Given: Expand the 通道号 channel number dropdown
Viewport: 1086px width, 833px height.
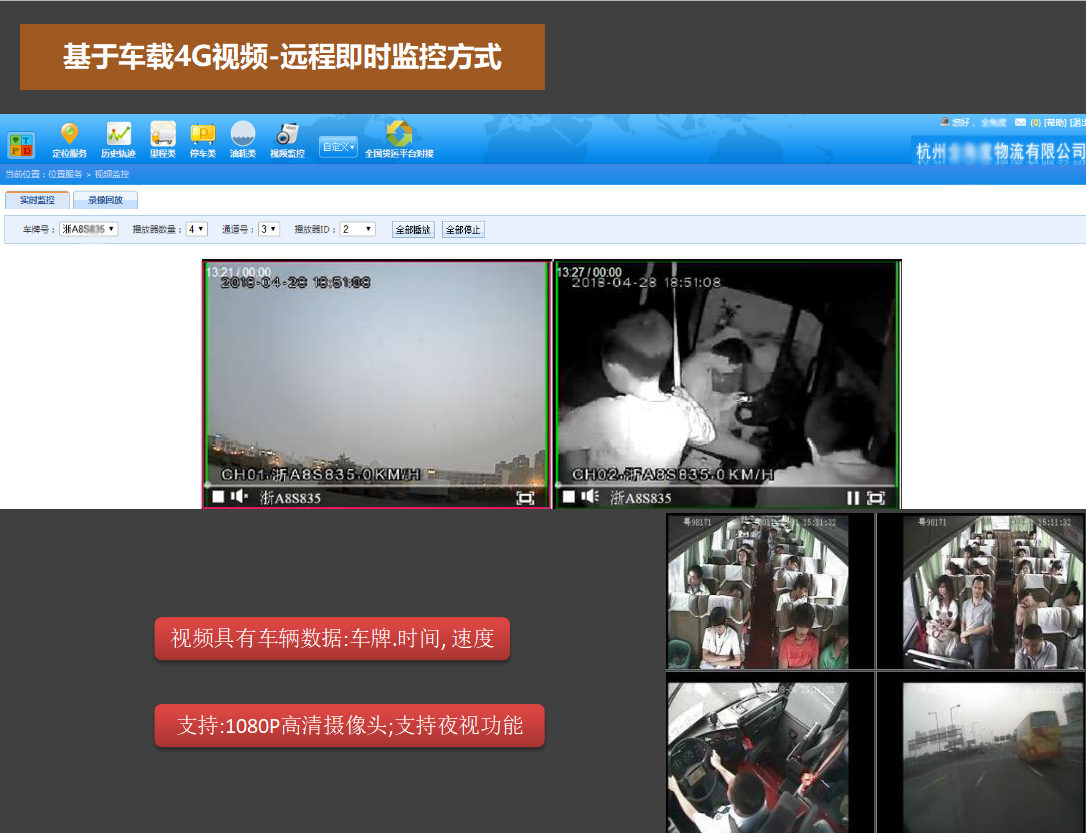Looking at the screenshot, I should 269,229.
